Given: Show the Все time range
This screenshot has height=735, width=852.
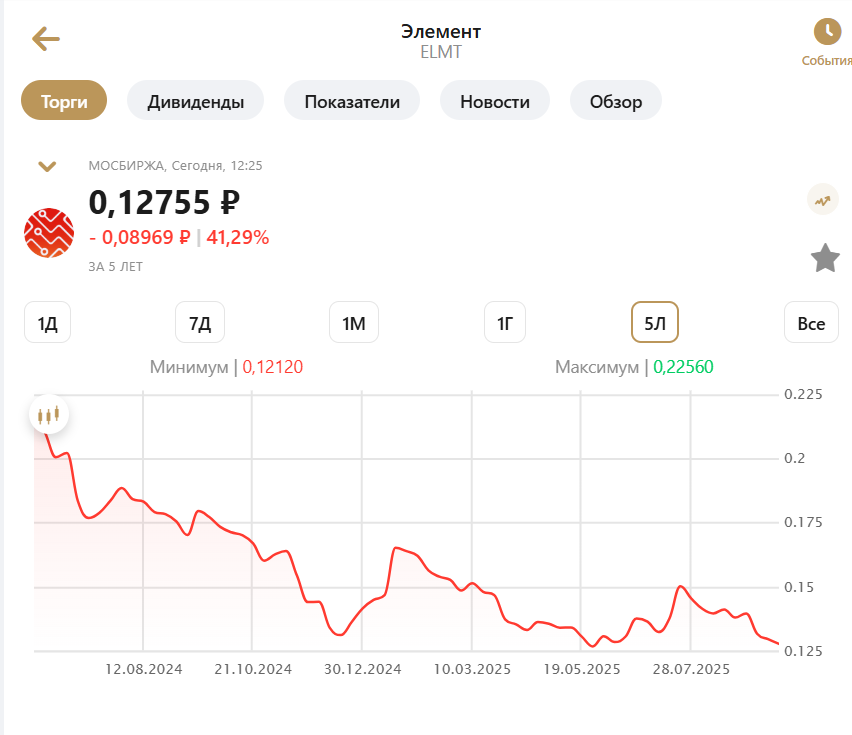Looking at the screenshot, I should point(811,323).
